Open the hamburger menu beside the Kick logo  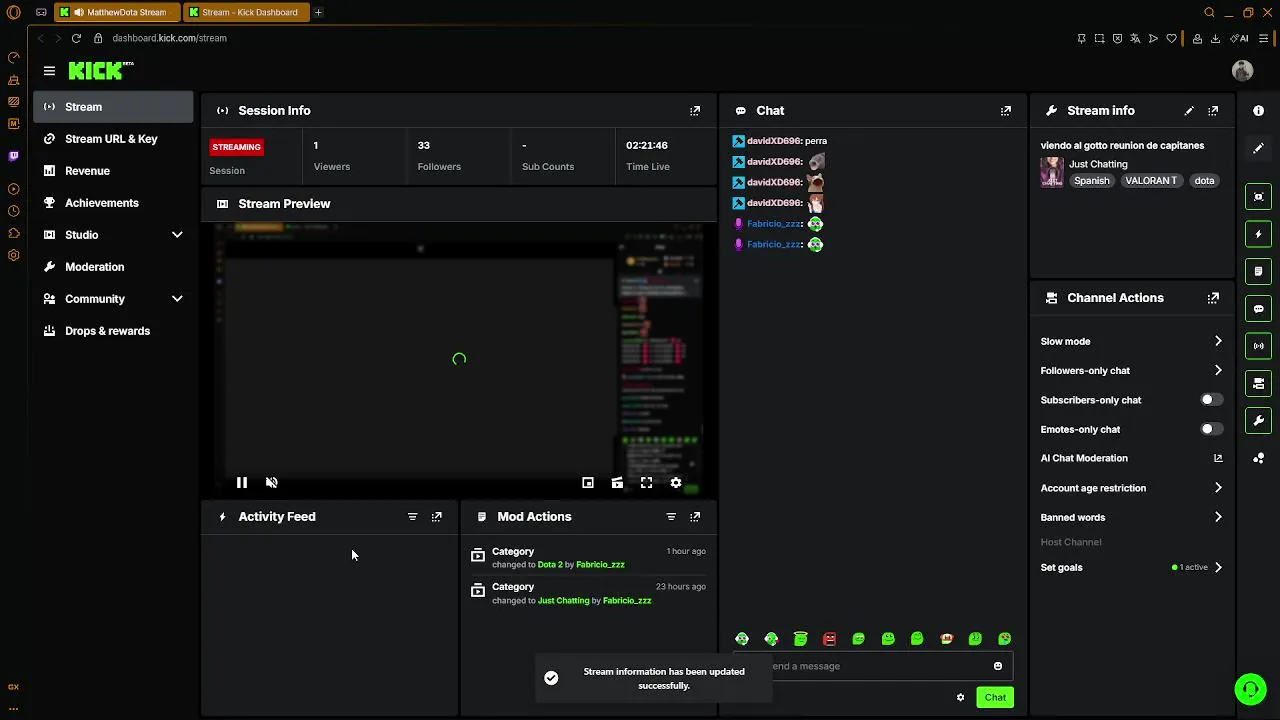[49, 71]
